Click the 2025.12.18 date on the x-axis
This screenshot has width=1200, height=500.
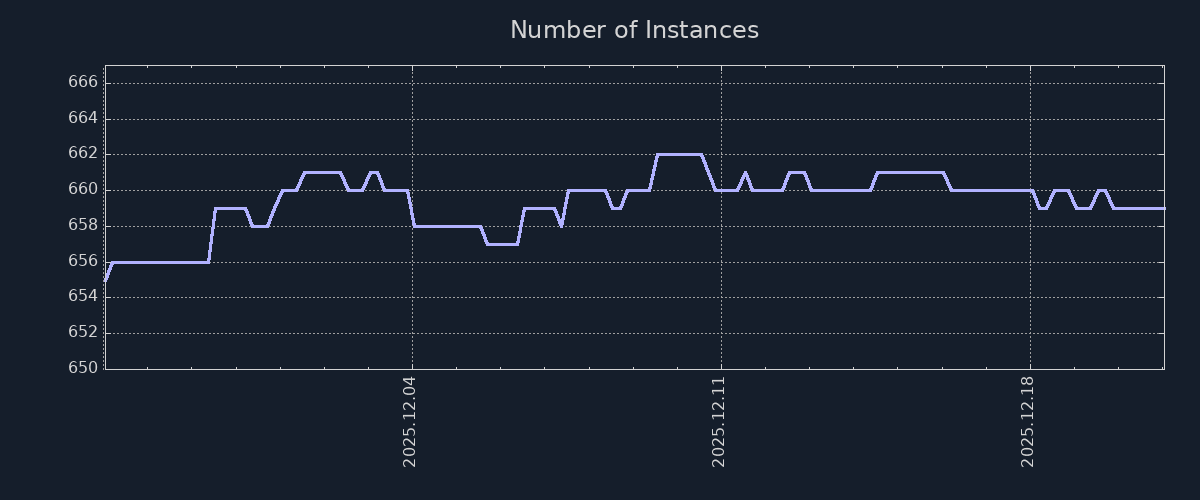[x=1028, y=422]
